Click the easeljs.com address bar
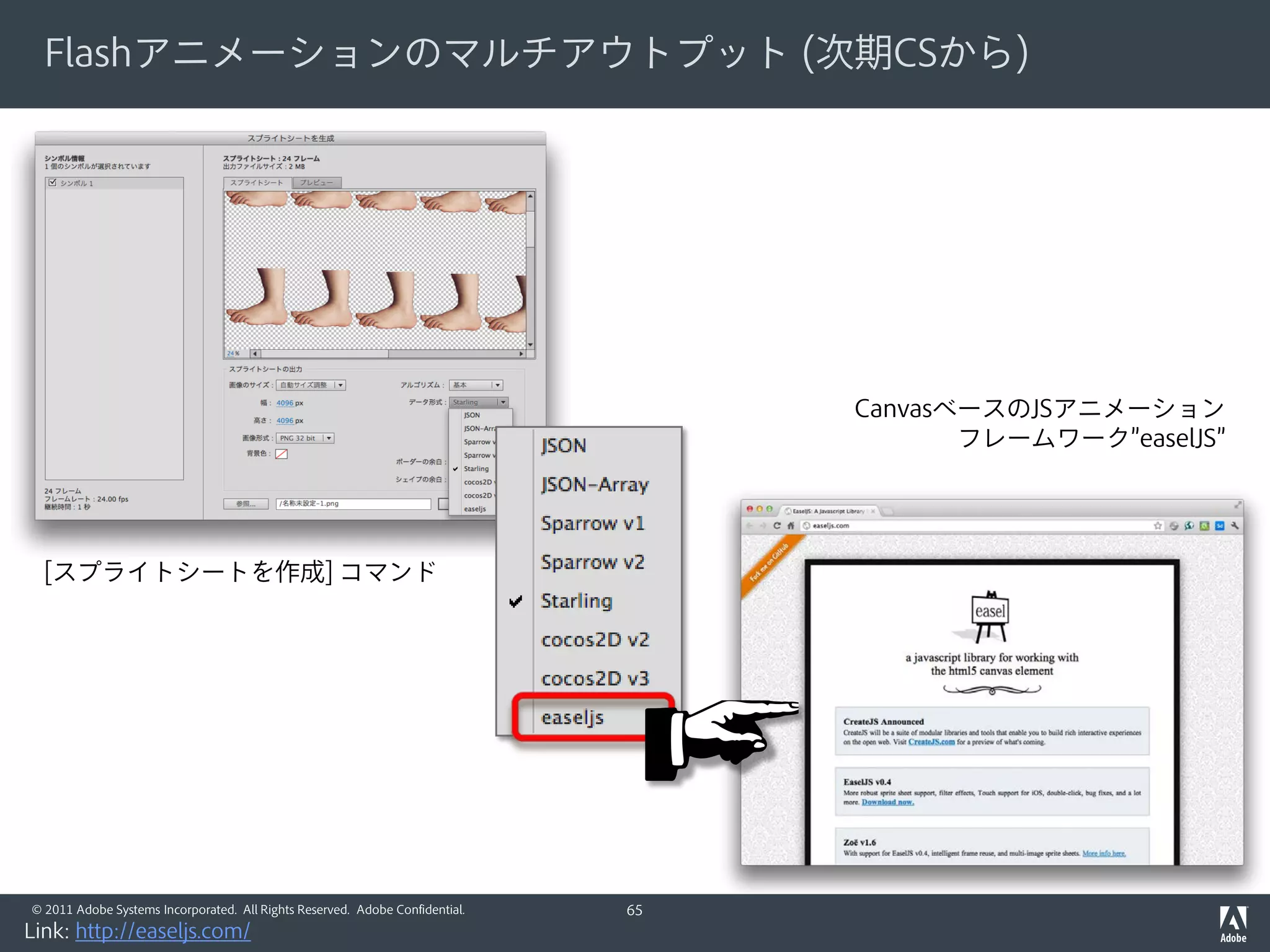The width and height of the screenshot is (1270, 952). [982, 526]
